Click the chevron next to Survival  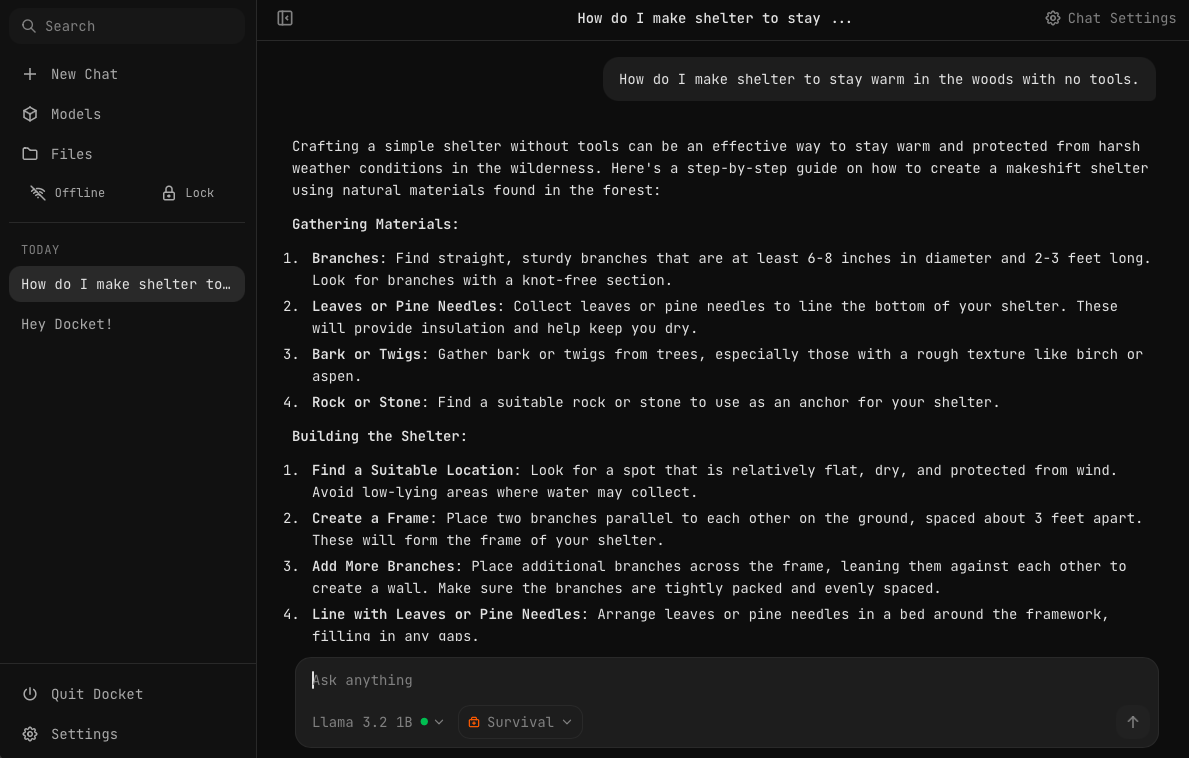click(x=567, y=722)
